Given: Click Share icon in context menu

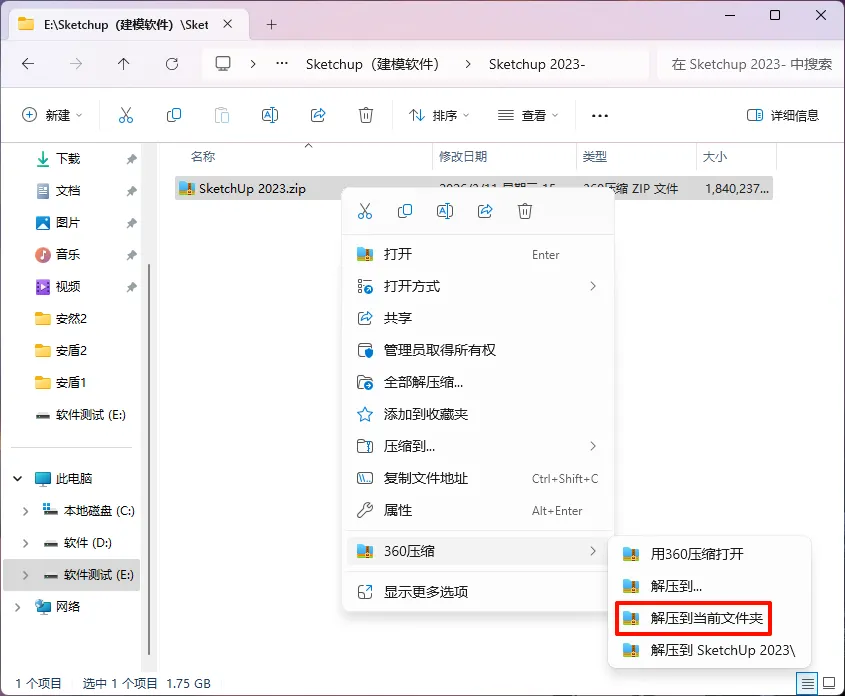Looking at the screenshot, I should [x=485, y=211].
